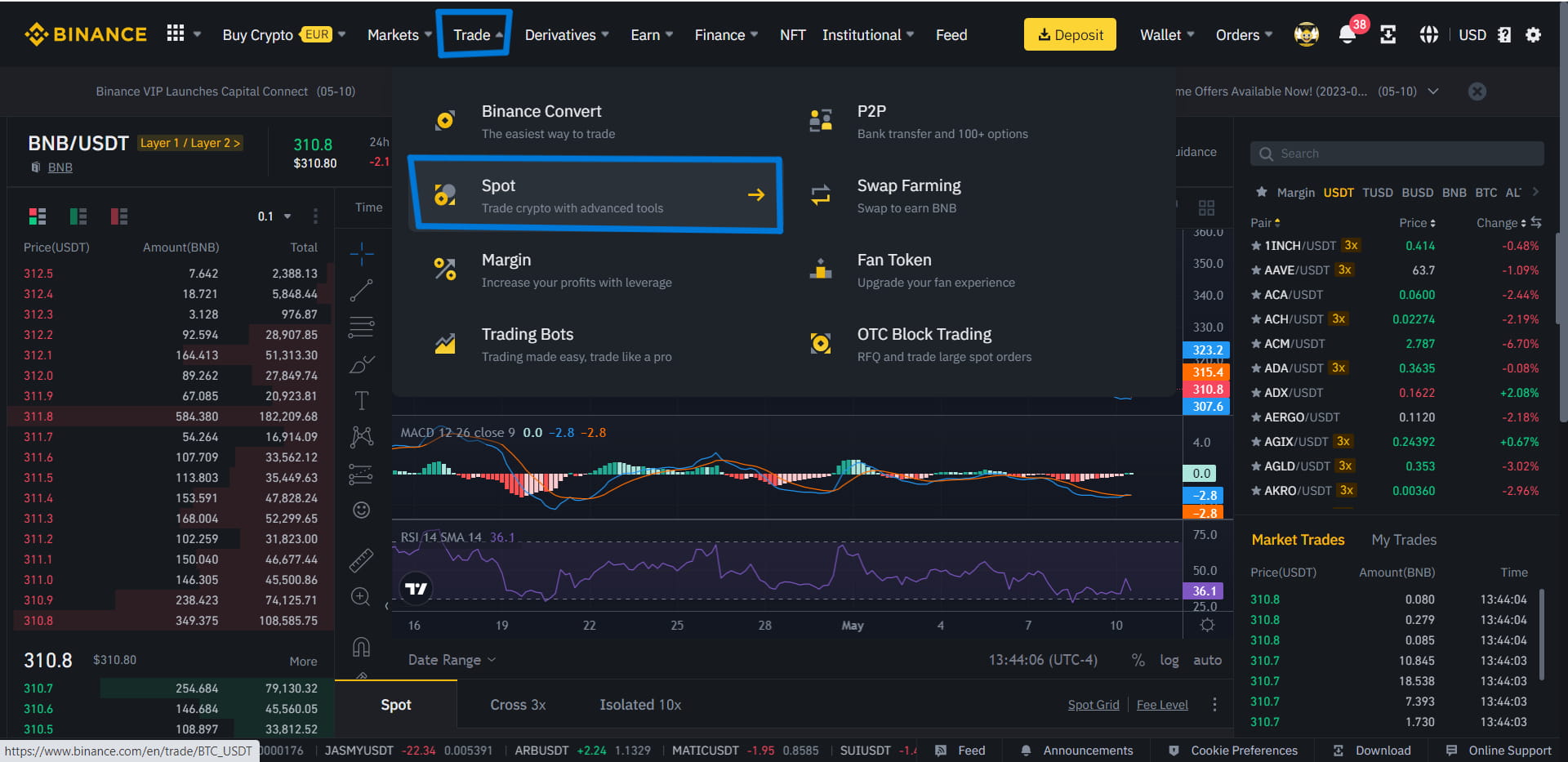Screen dimensions: 1568x762
Task: Open the 0.1 price grouping dropdown
Action: click(274, 216)
